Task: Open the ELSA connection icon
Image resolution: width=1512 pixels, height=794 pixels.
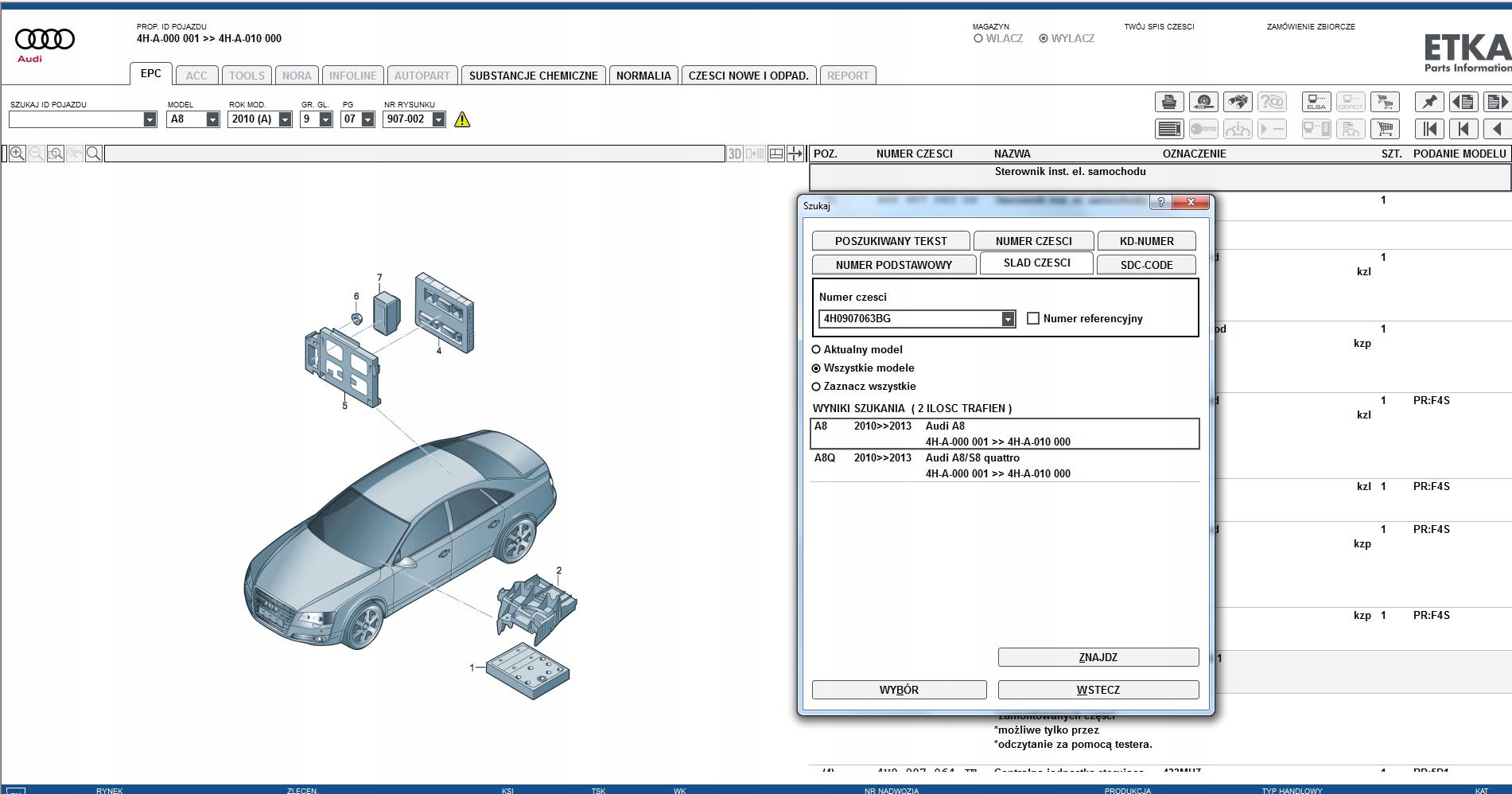Action: click(x=1316, y=102)
